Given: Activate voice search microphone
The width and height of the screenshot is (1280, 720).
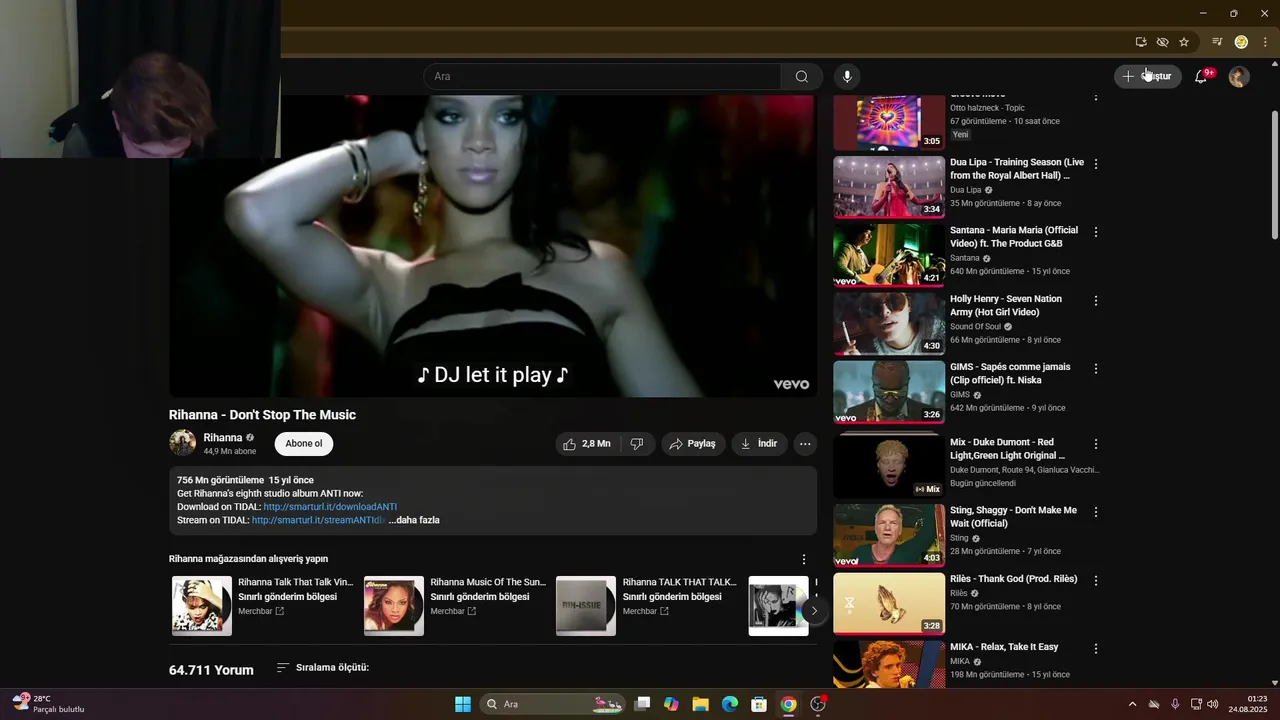Looking at the screenshot, I should (x=847, y=77).
